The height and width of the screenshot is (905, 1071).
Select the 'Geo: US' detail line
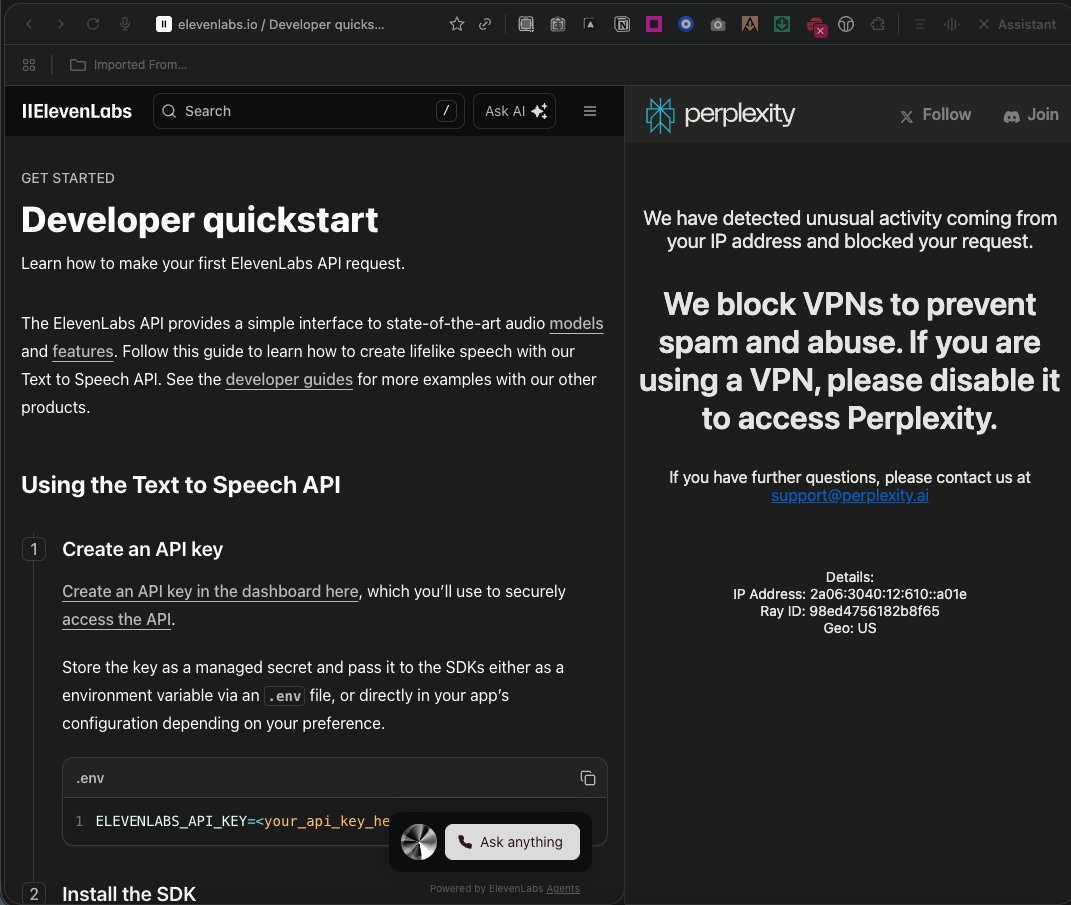(850, 628)
